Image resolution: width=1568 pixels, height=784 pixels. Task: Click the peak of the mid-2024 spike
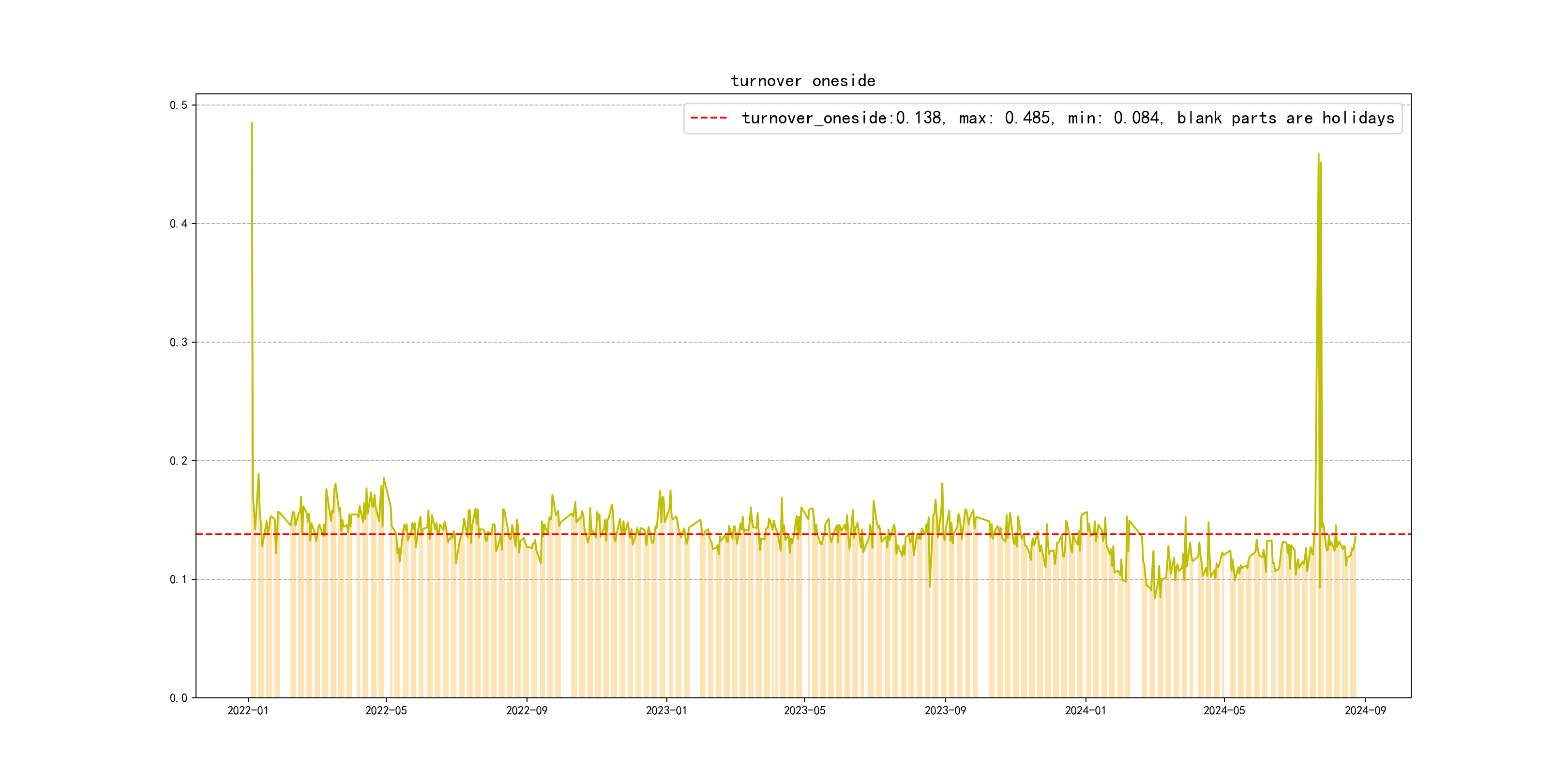(x=1318, y=154)
